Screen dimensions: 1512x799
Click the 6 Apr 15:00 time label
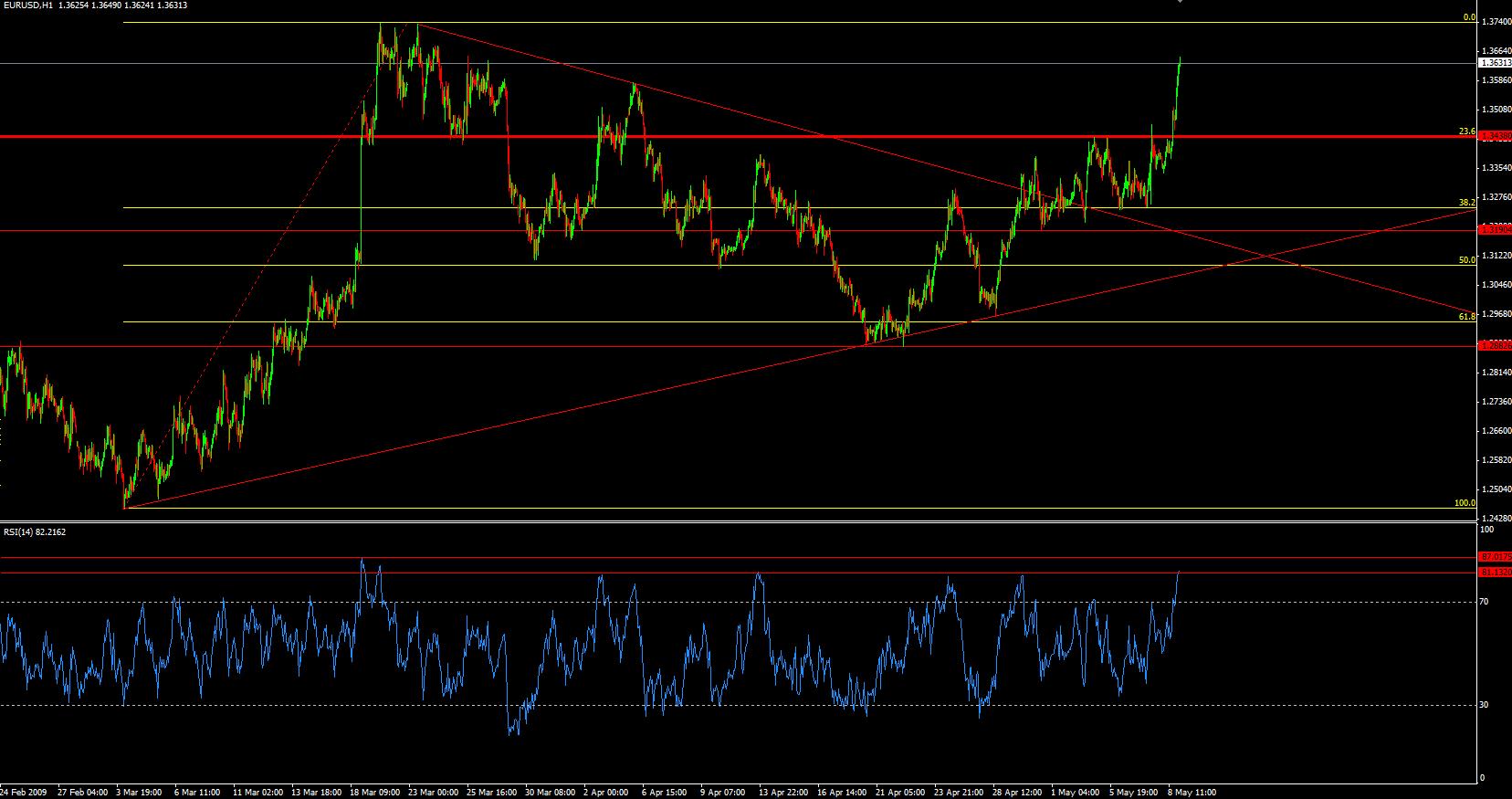[663, 793]
